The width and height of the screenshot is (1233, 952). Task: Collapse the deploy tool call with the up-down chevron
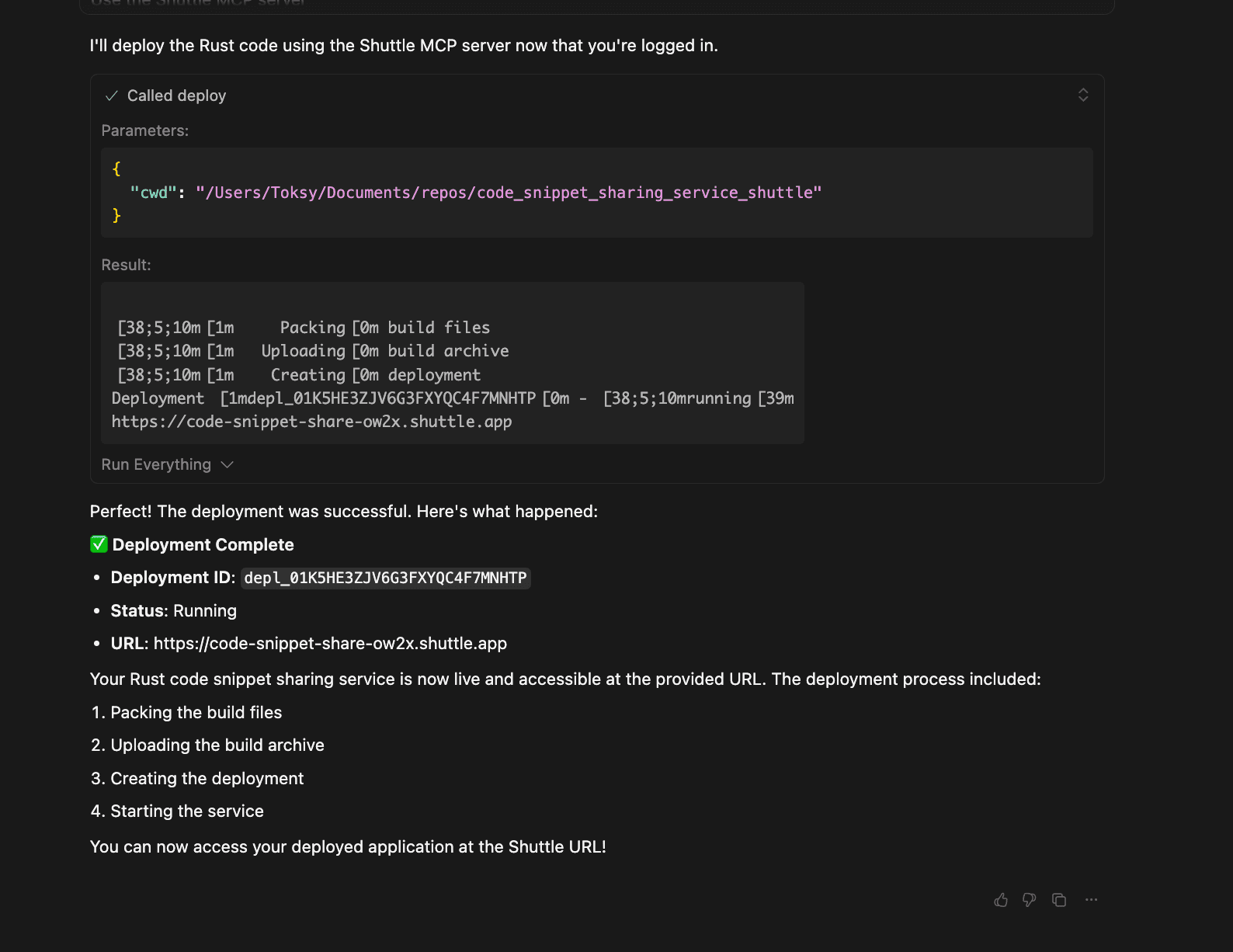[x=1083, y=95]
